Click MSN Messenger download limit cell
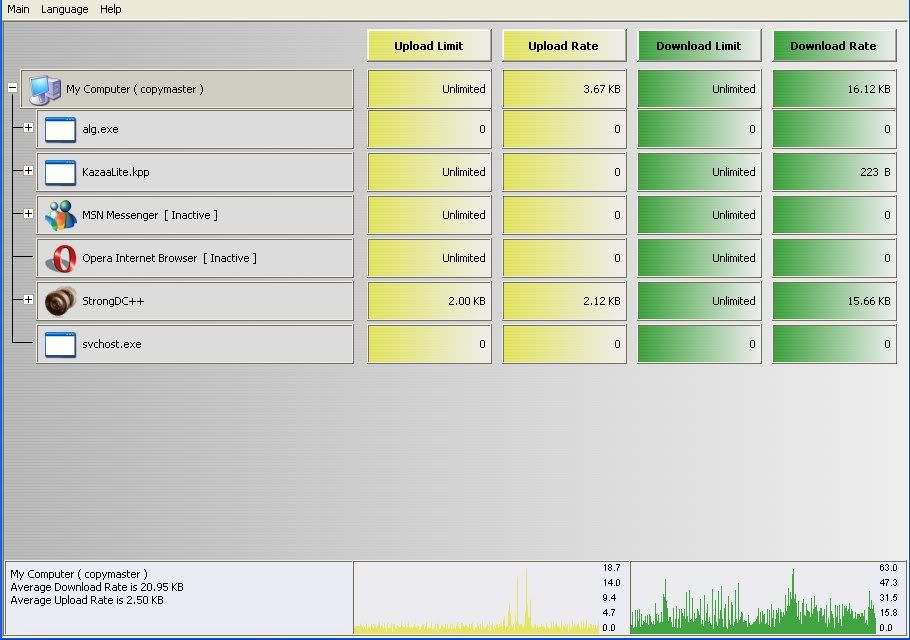The width and height of the screenshot is (910, 640). tap(699, 215)
